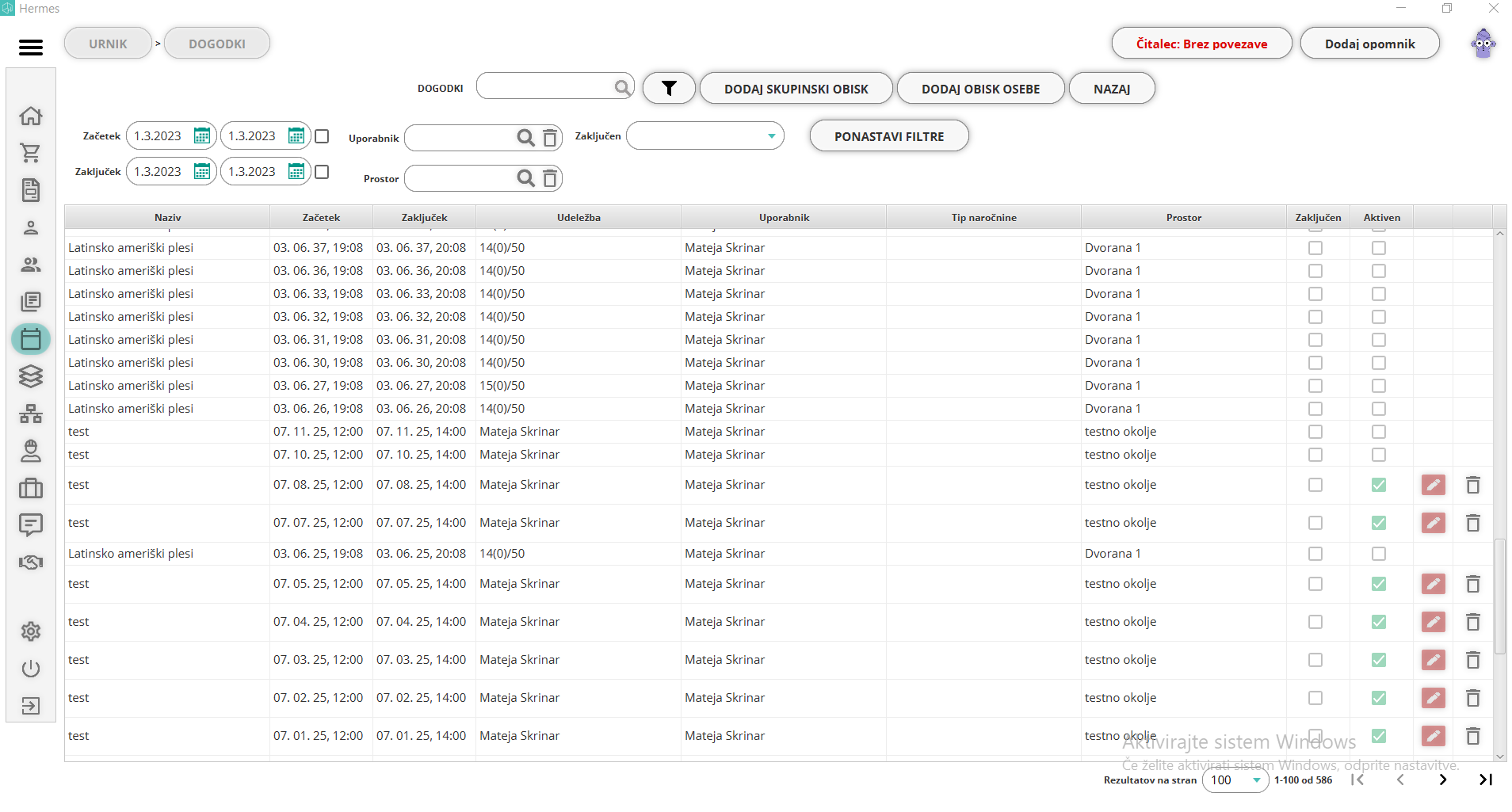The image size is (1512, 812).
Task: Click the table vertical scrollbar thumb
Action: point(1500,596)
